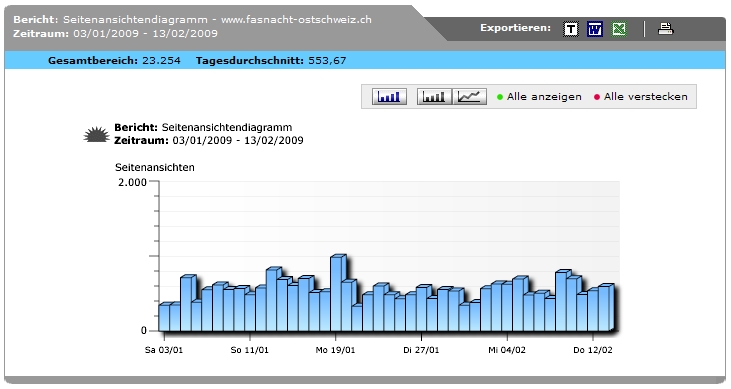
Task: Export report to Excel icon
Action: [x=619, y=29]
